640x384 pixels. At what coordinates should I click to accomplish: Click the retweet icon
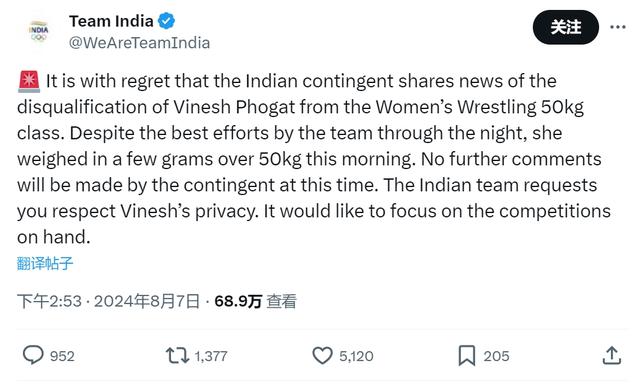177,355
